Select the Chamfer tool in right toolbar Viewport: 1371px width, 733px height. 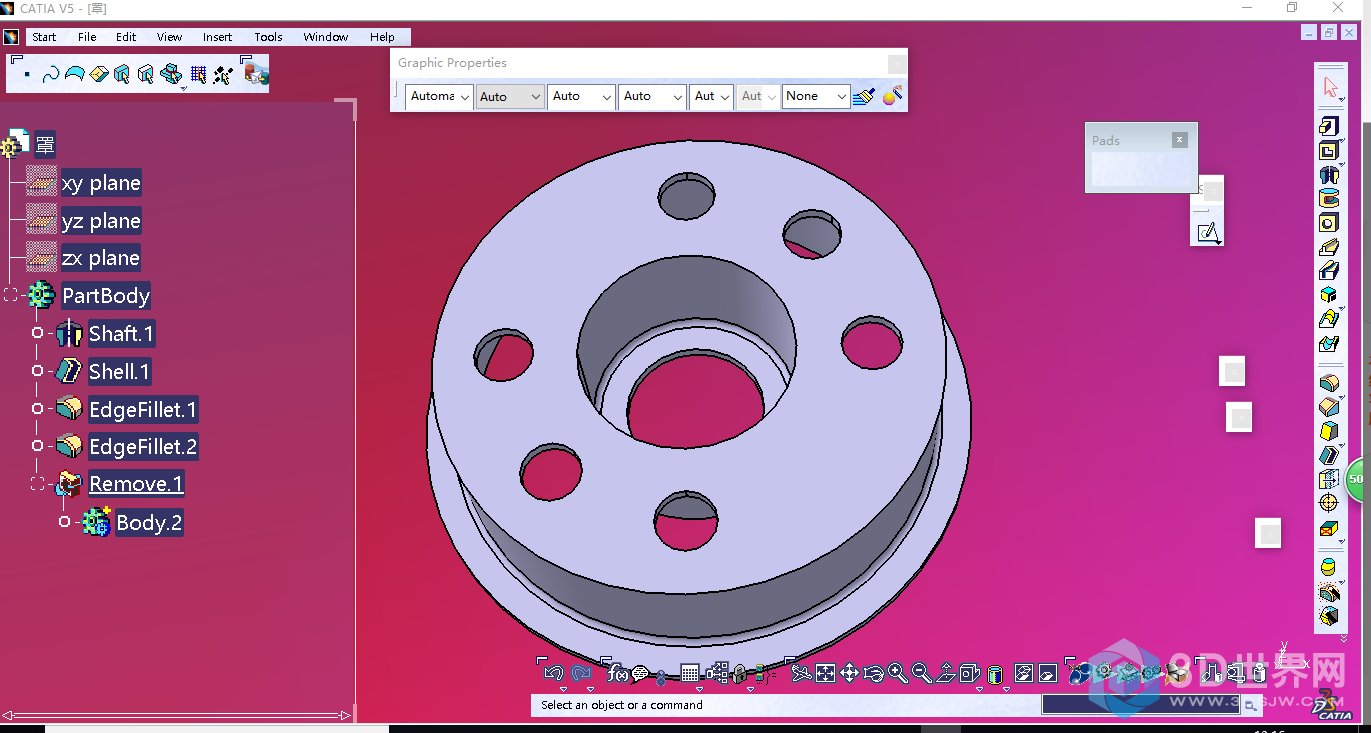click(1329, 407)
